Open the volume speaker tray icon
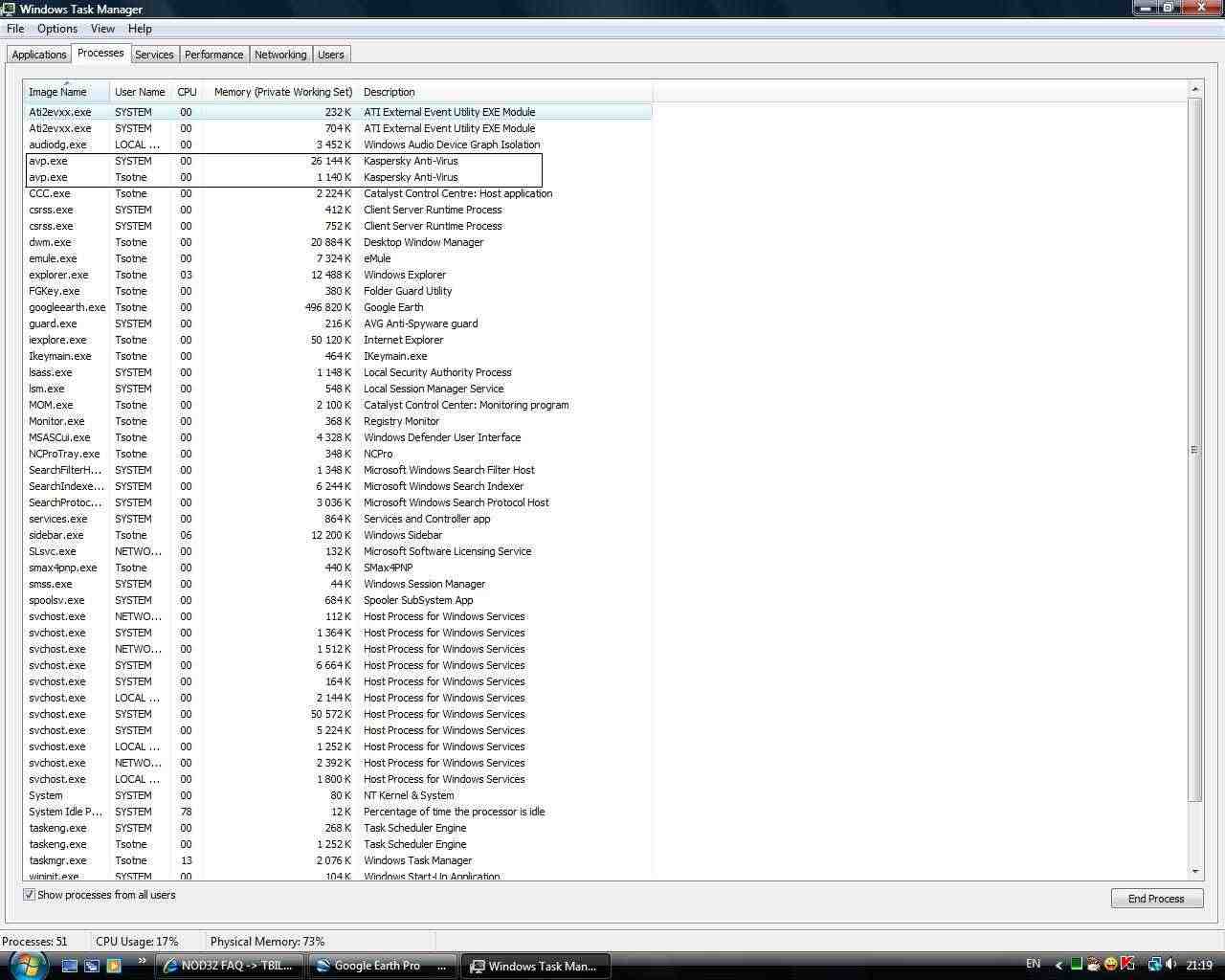 (x=1170, y=965)
